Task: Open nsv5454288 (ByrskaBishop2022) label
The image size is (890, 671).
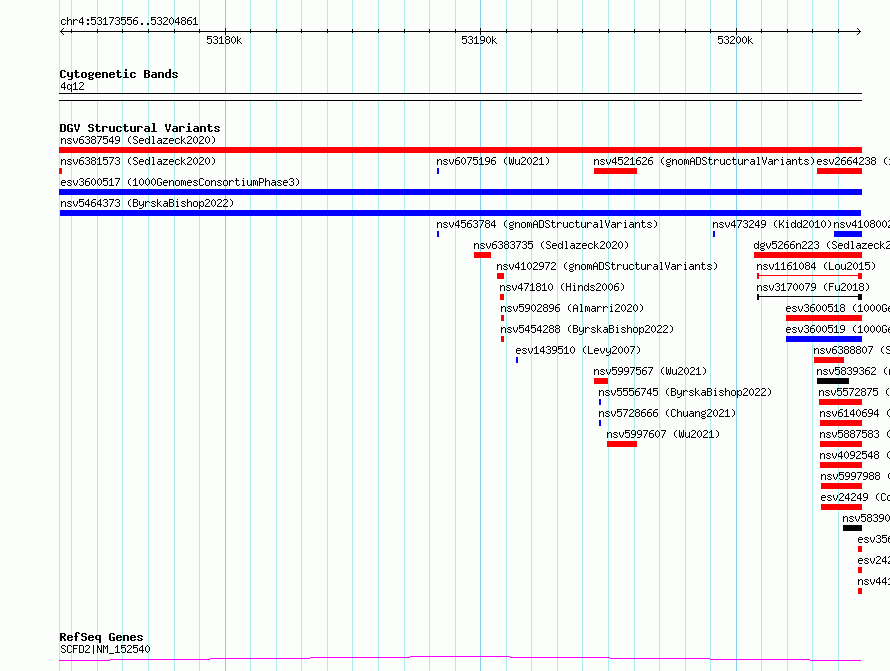Action: click(x=587, y=329)
